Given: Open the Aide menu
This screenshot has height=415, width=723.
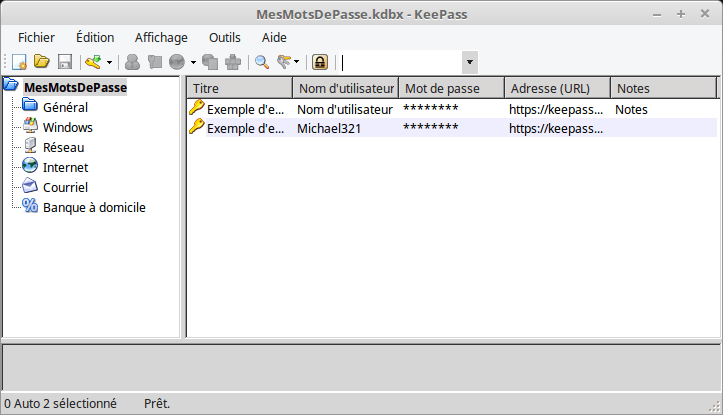Looking at the screenshot, I should coord(274,37).
